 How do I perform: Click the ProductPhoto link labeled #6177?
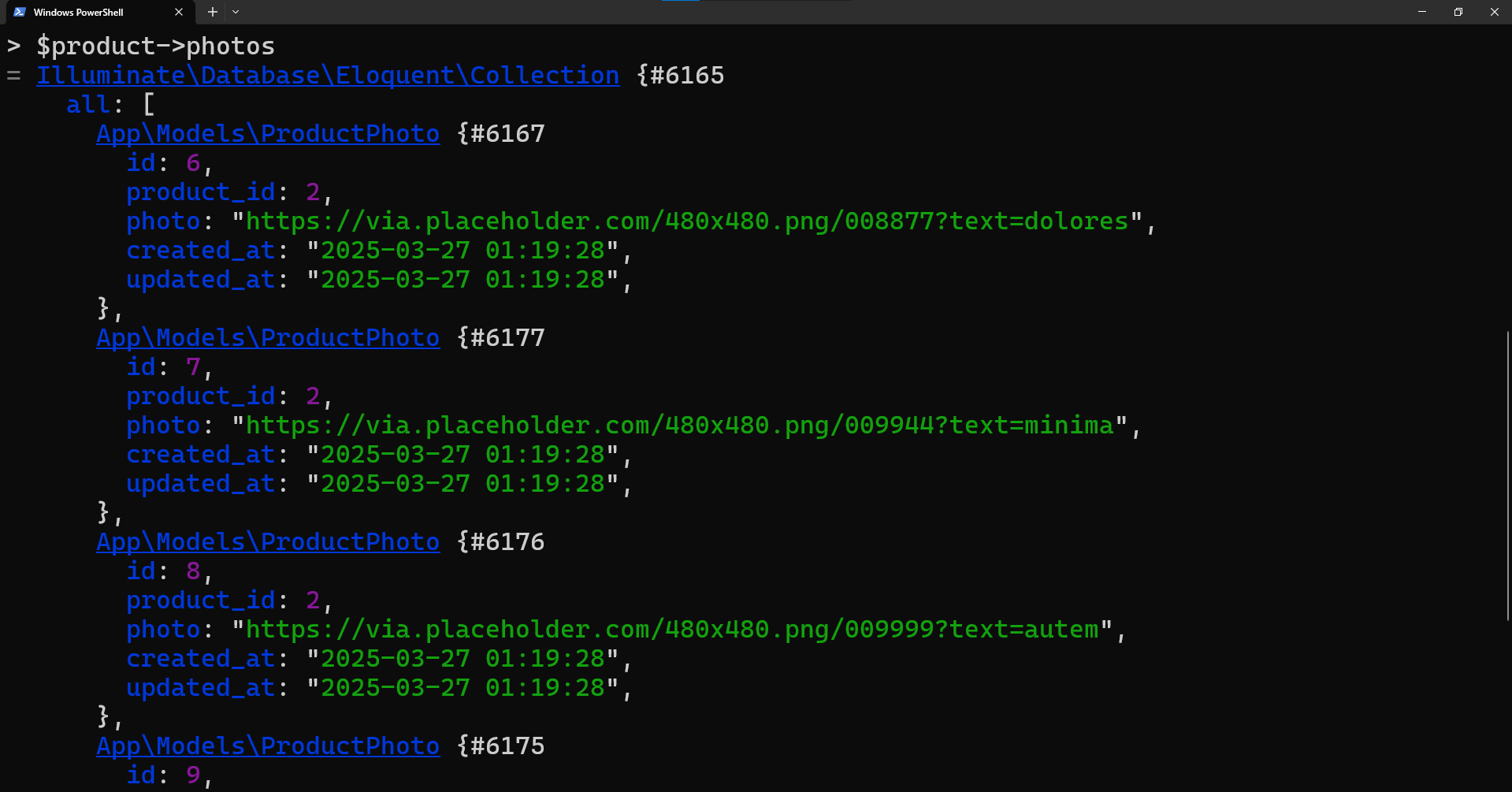tap(268, 337)
